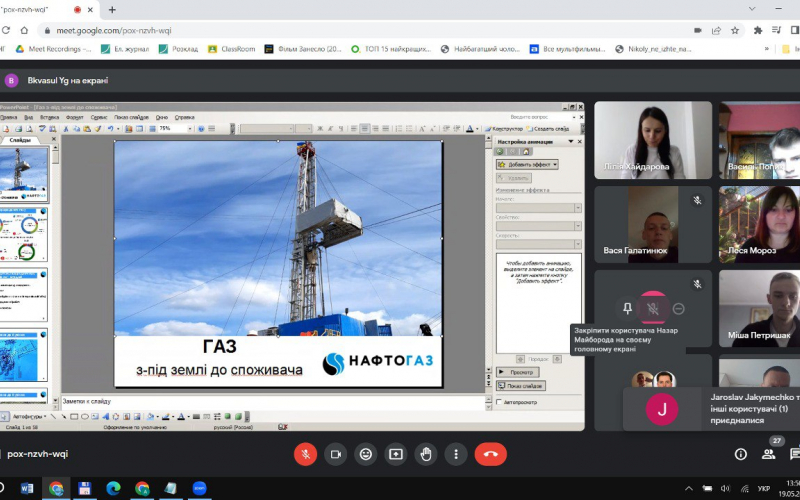Click Просмотр preview button

[x=517, y=372]
